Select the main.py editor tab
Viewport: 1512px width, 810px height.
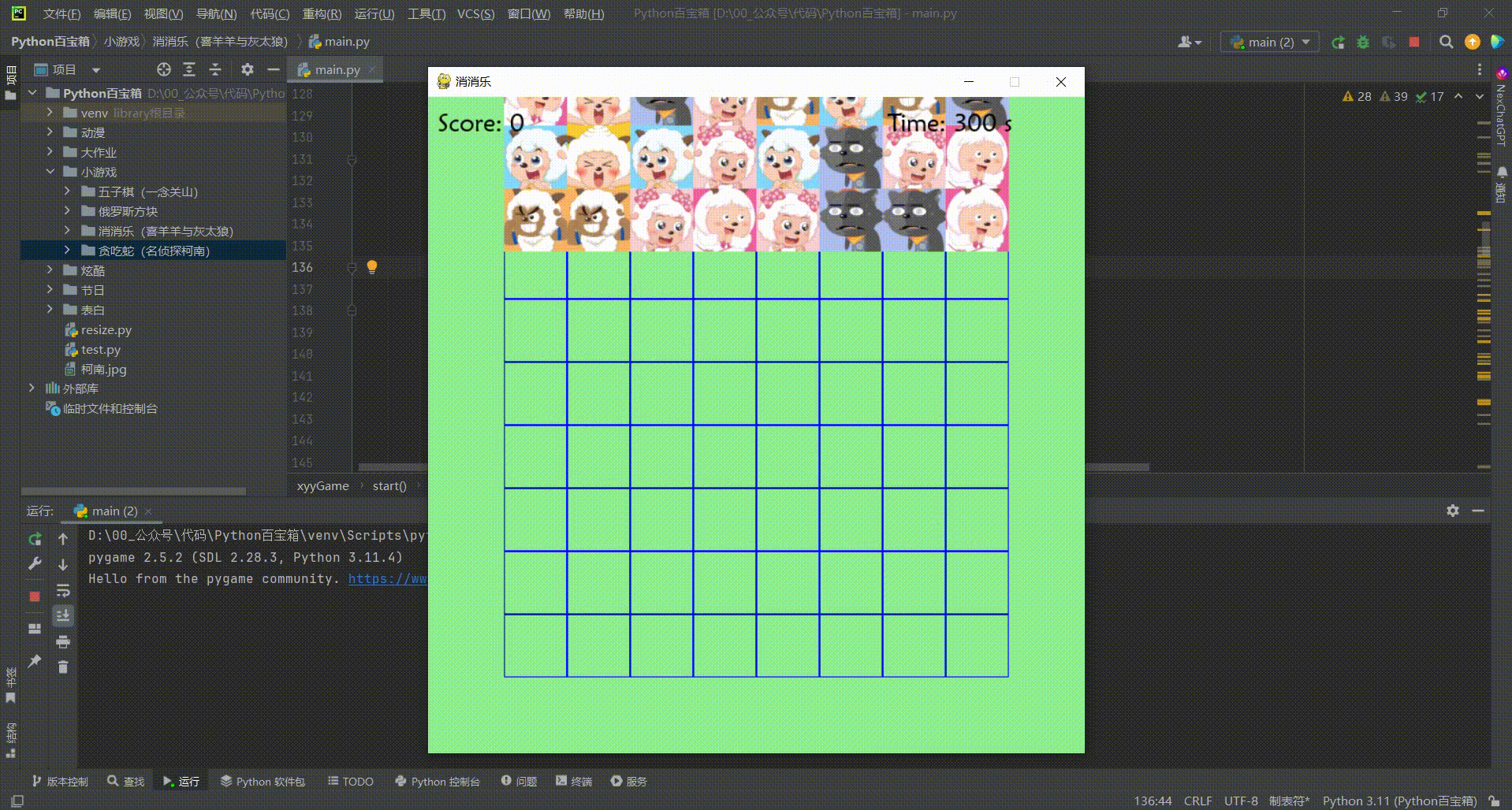coord(336,69)
